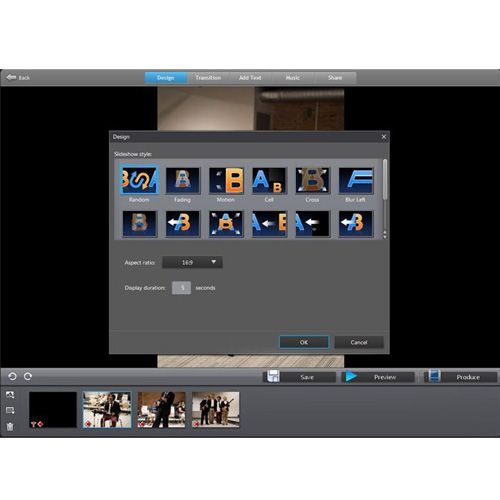Click the Produce button
The width and height of the screenshot is (500, 500).
click(x=460, y=377)
